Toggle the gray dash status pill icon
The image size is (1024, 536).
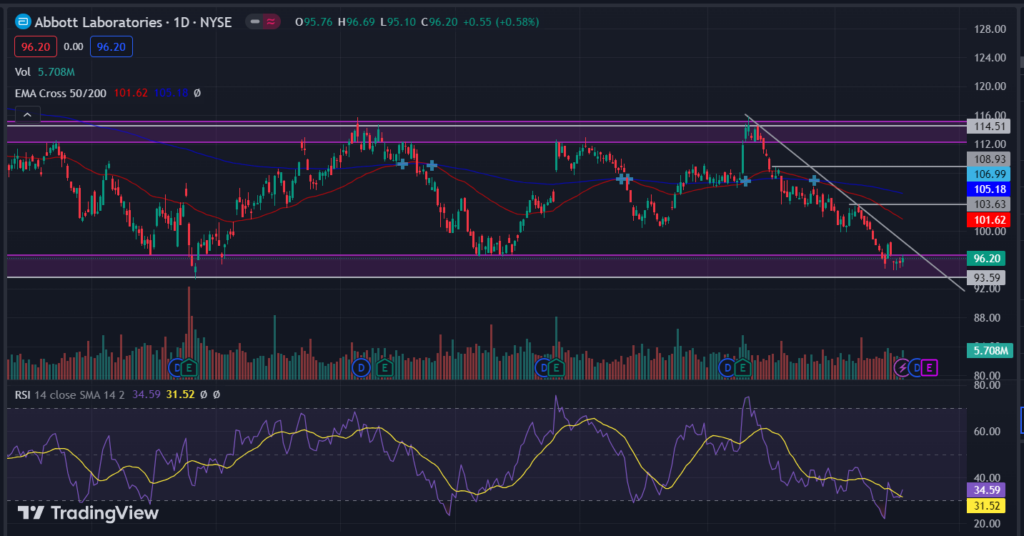[255, 22]
